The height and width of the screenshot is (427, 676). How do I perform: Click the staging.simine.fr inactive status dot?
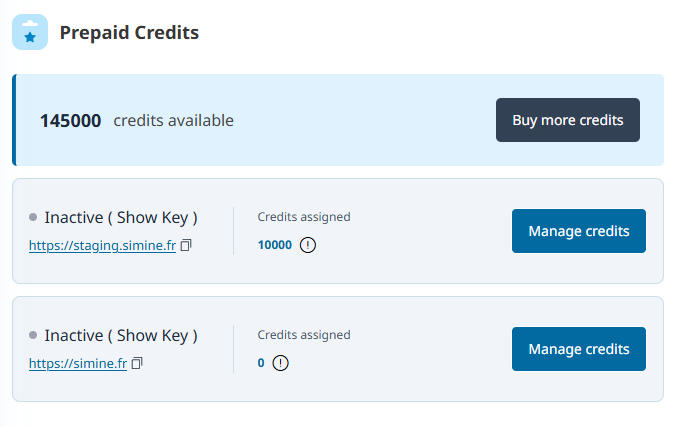(33, 217)
